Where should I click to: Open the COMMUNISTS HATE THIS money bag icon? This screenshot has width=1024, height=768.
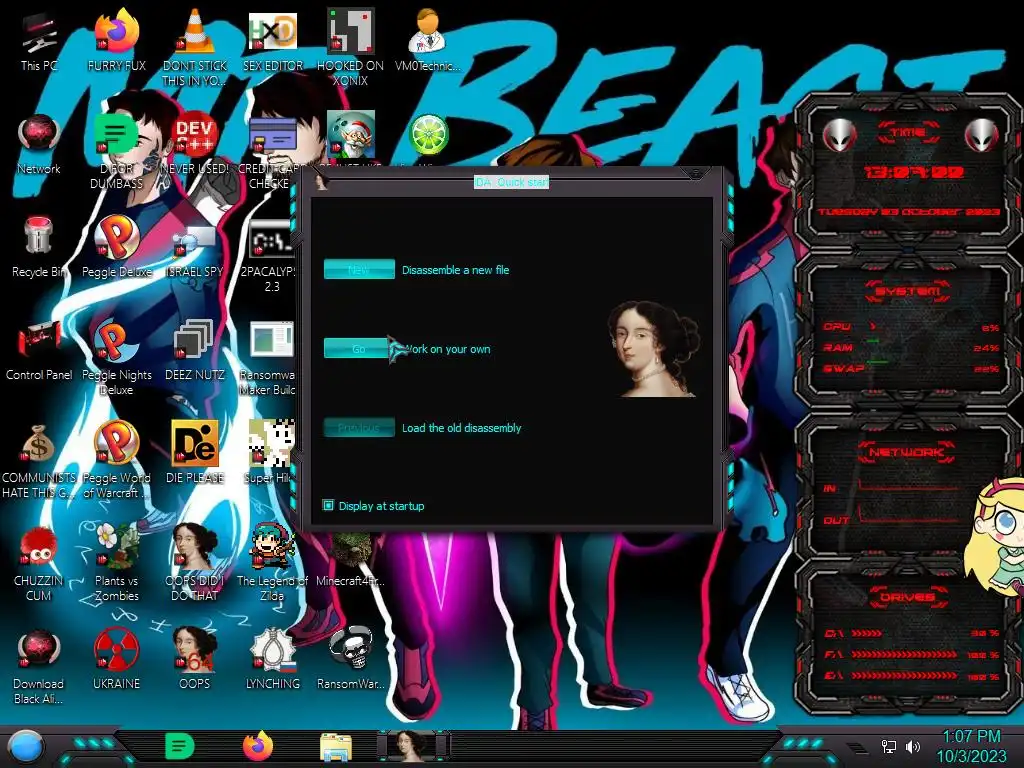[39, 460]
